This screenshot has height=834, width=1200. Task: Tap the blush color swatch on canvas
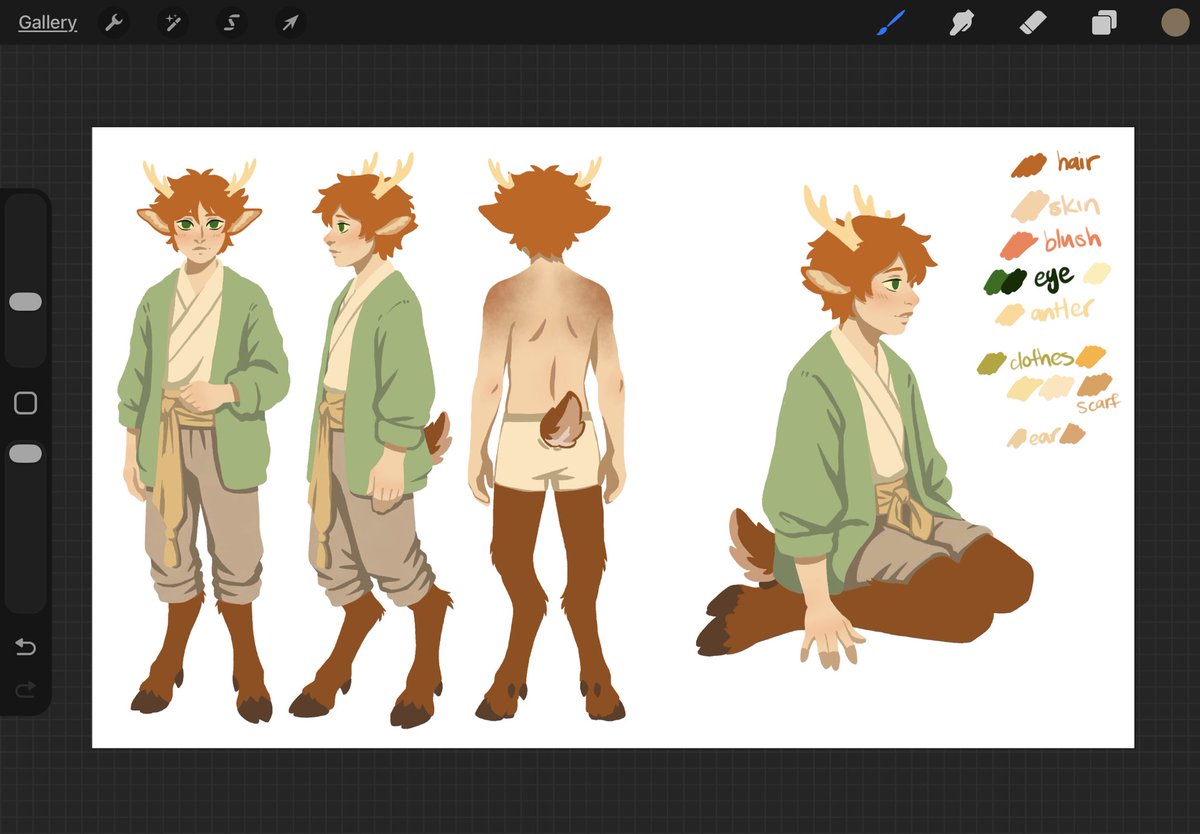coord(1019,245)
